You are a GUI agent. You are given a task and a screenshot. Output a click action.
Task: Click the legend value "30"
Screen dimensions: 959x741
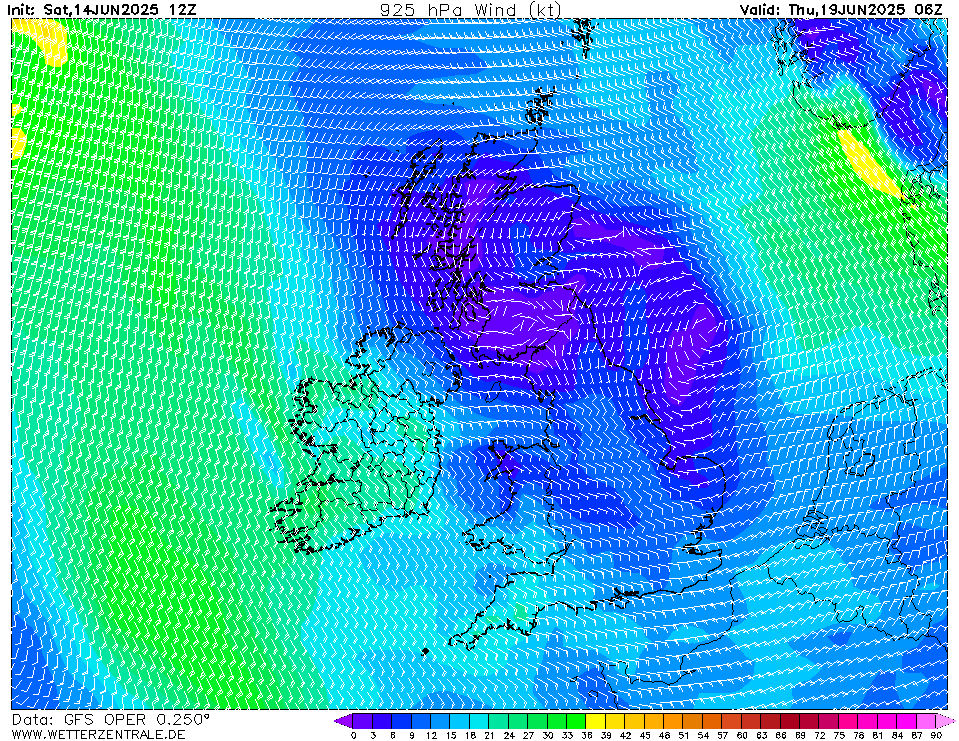547,735
